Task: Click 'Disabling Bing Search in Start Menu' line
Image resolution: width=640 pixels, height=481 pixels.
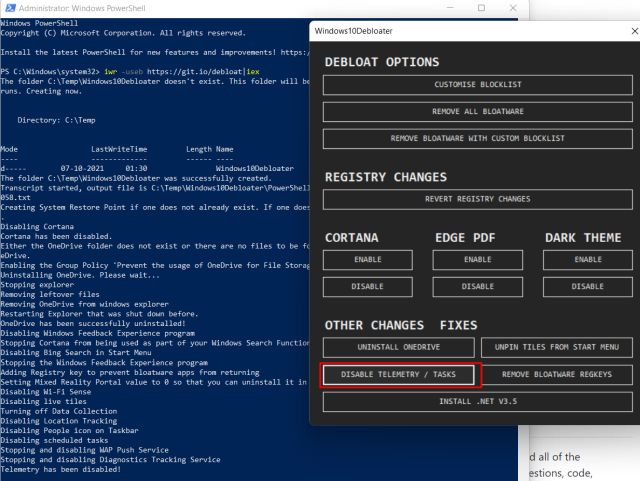Action: [76, 353]
